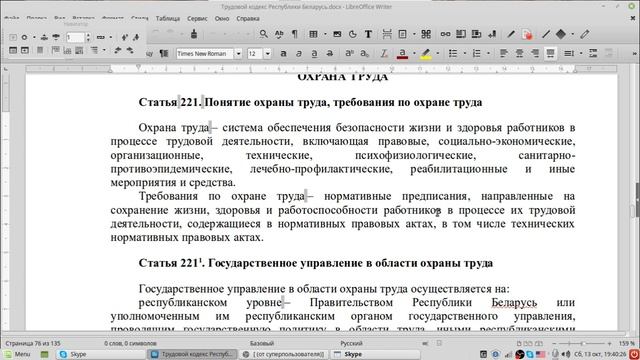Click page count 'Страница 76 из 135'

pos(33,343)
